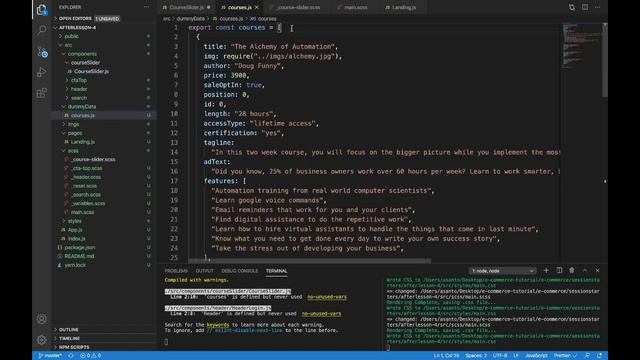The width and height of the screenshot is (640, 360).
Task: Open Explorer views and more actions menu
Action: (x=147, y=7)
